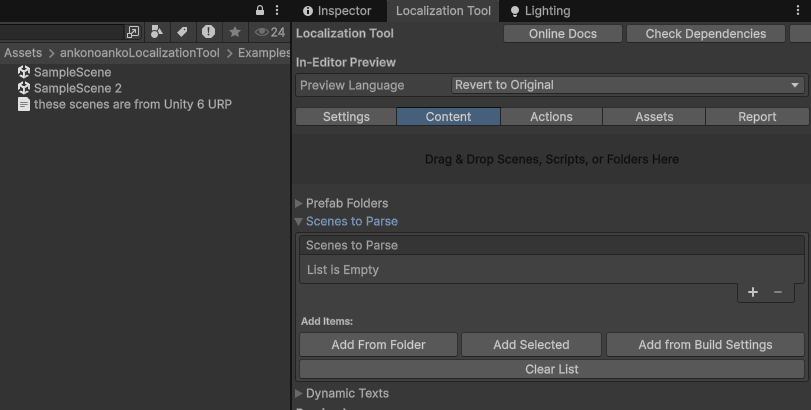Image resolution: width=811 pixels, height=410 pixels.
Task: Click the open-in-new-window search icon
Action: pos(134,32)
